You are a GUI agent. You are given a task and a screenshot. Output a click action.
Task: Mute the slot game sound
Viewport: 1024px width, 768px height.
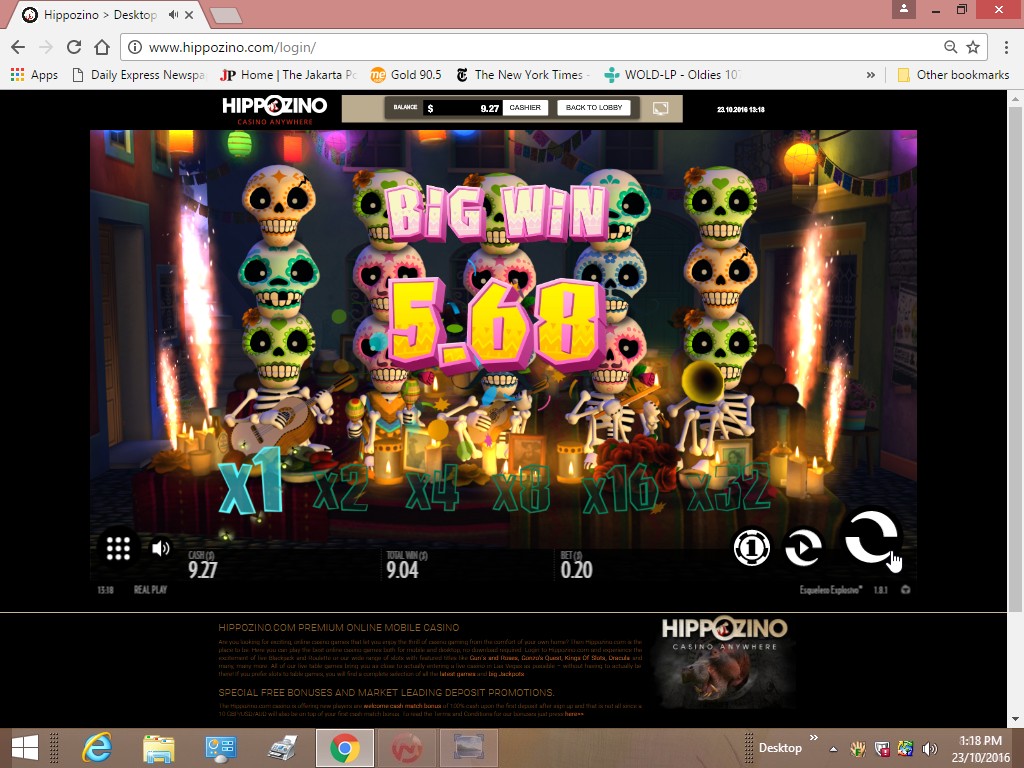pyautogui.click(x=161, y=548)
